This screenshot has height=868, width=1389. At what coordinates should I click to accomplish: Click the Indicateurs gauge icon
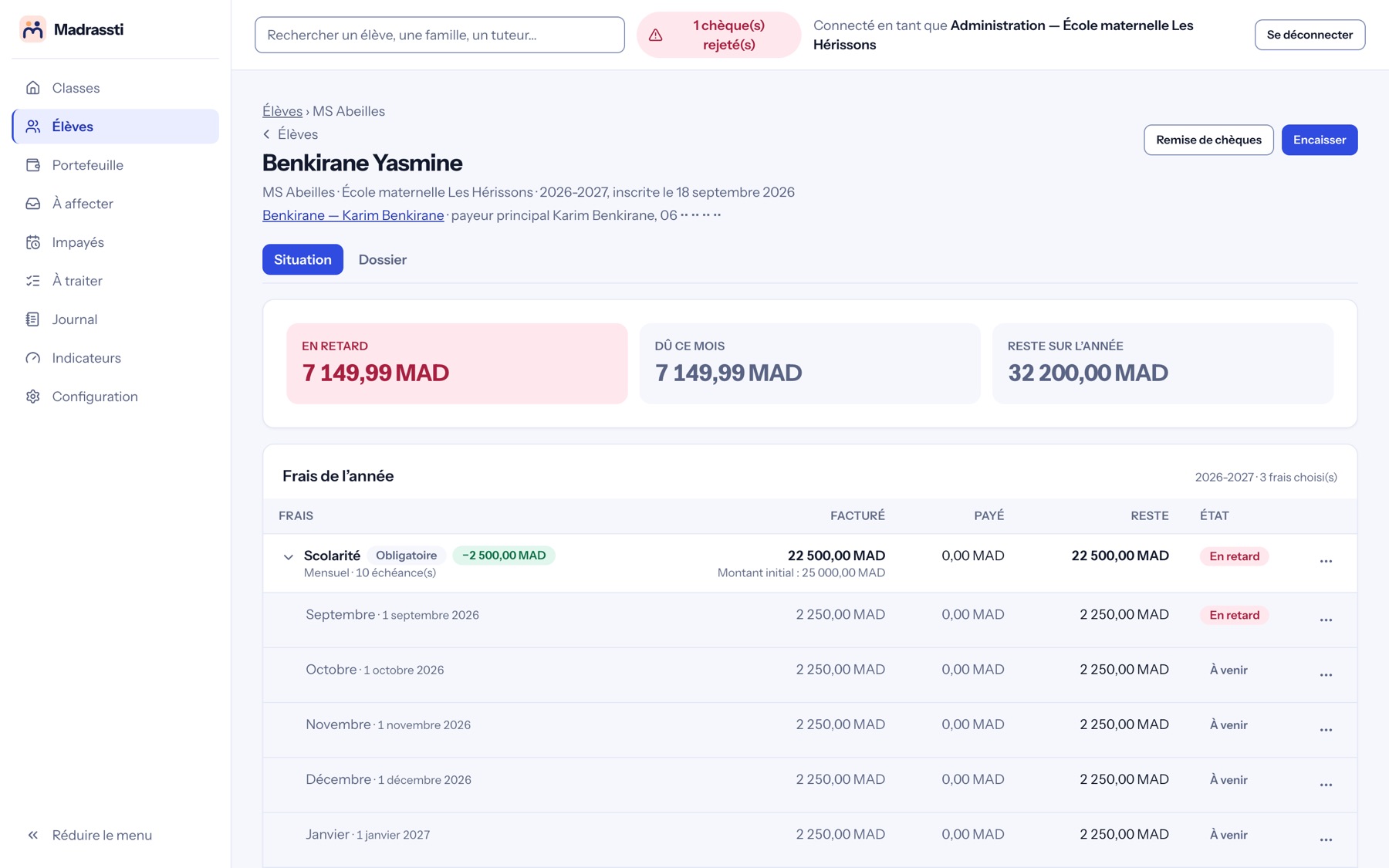coord(32,358)
